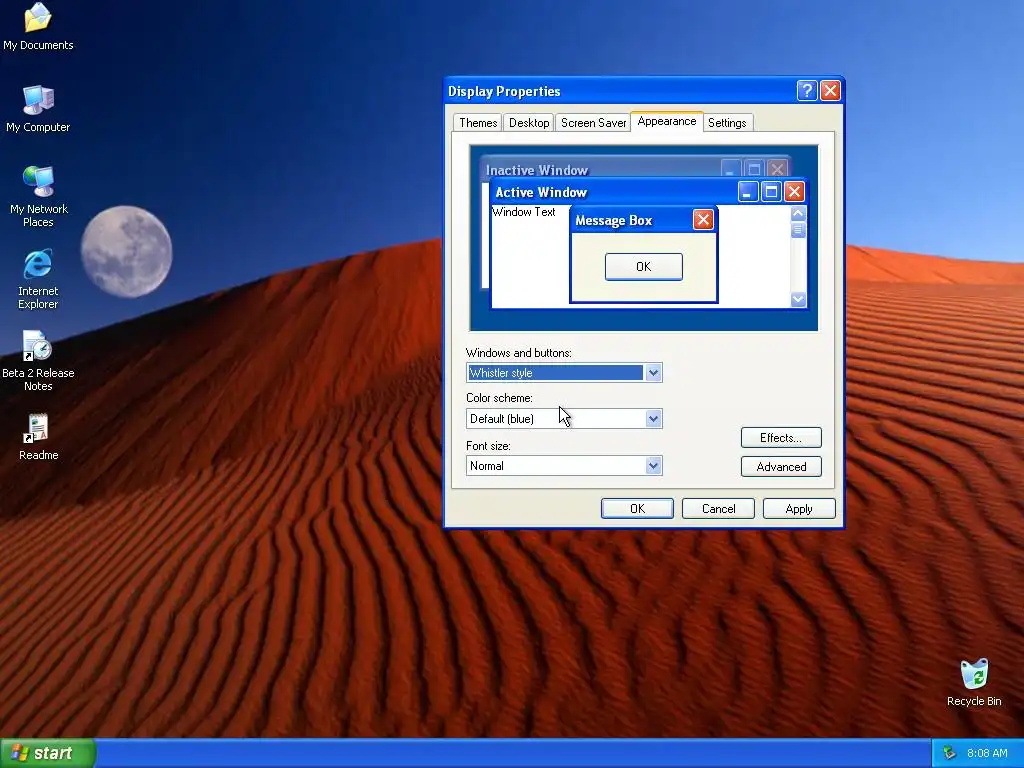
Task: Click the Cancel button
Action: 718,509
